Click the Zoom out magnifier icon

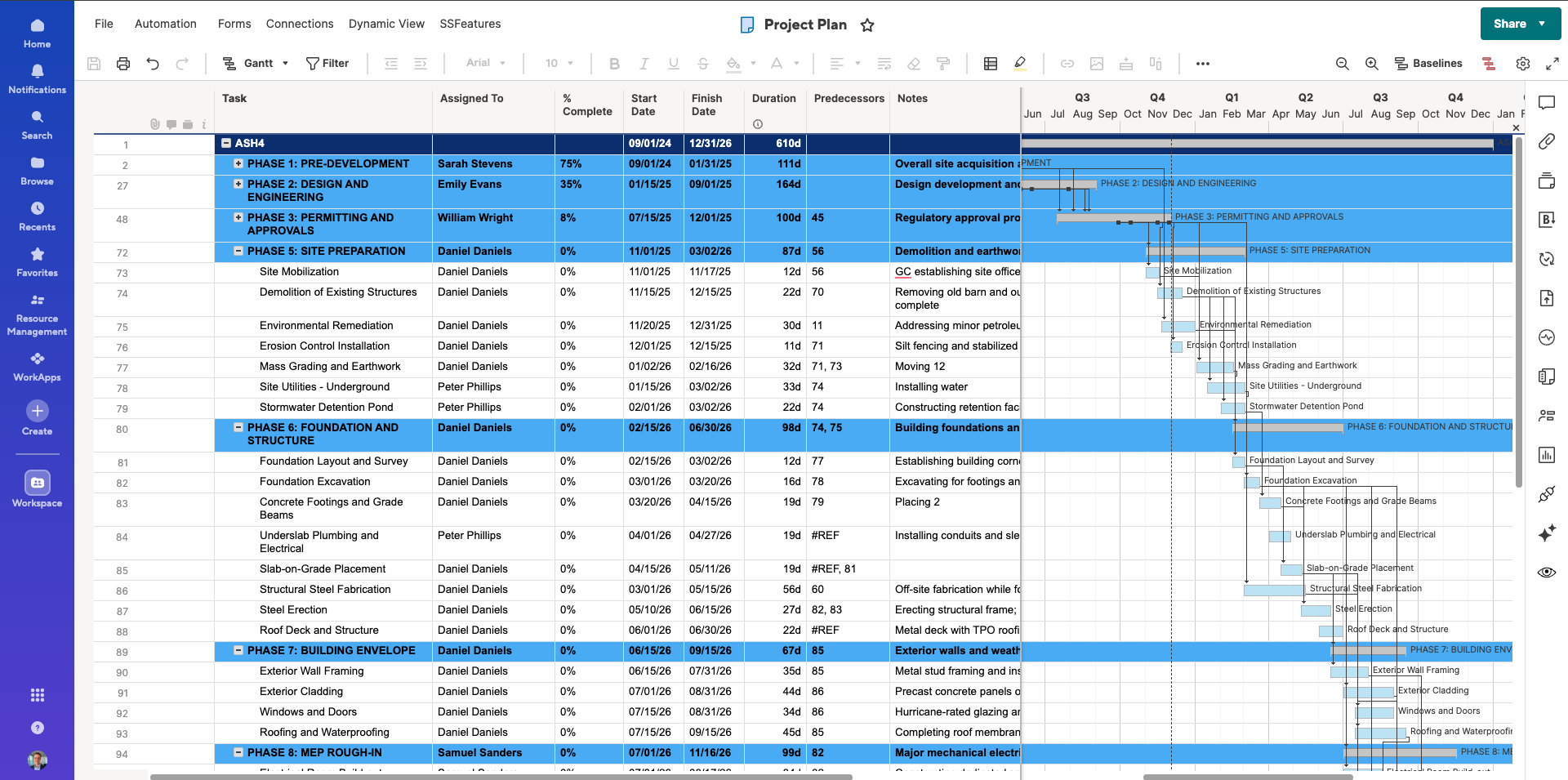[x=1342, y=64]
